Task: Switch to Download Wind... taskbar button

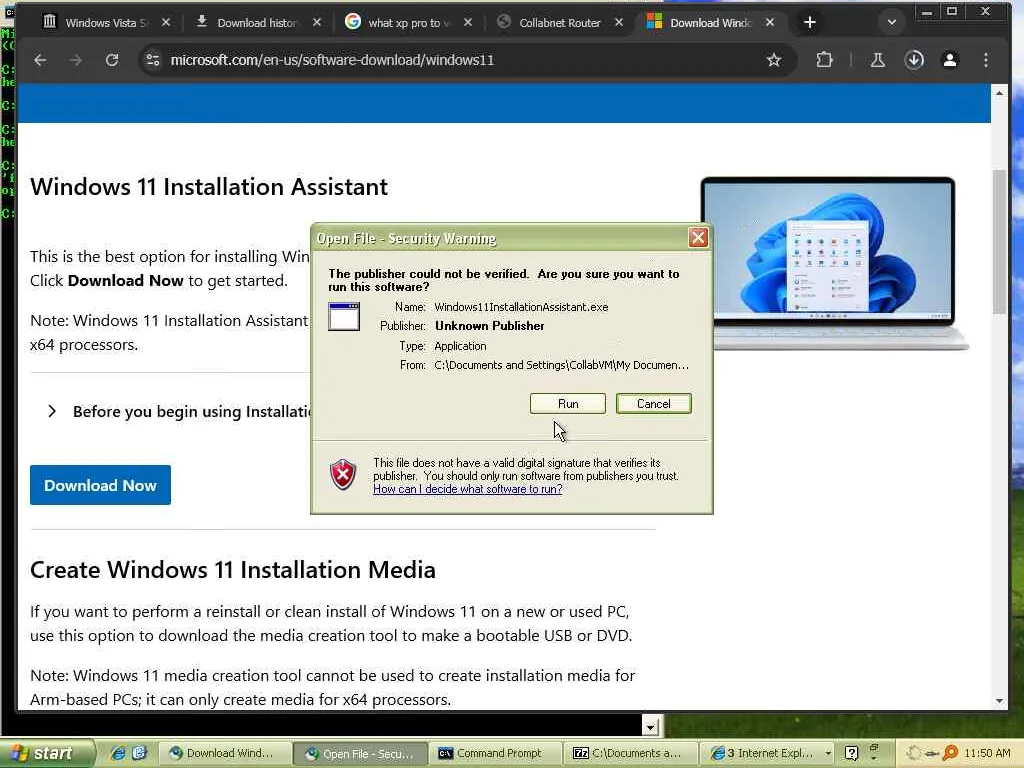Action: (x=224, y=754)
